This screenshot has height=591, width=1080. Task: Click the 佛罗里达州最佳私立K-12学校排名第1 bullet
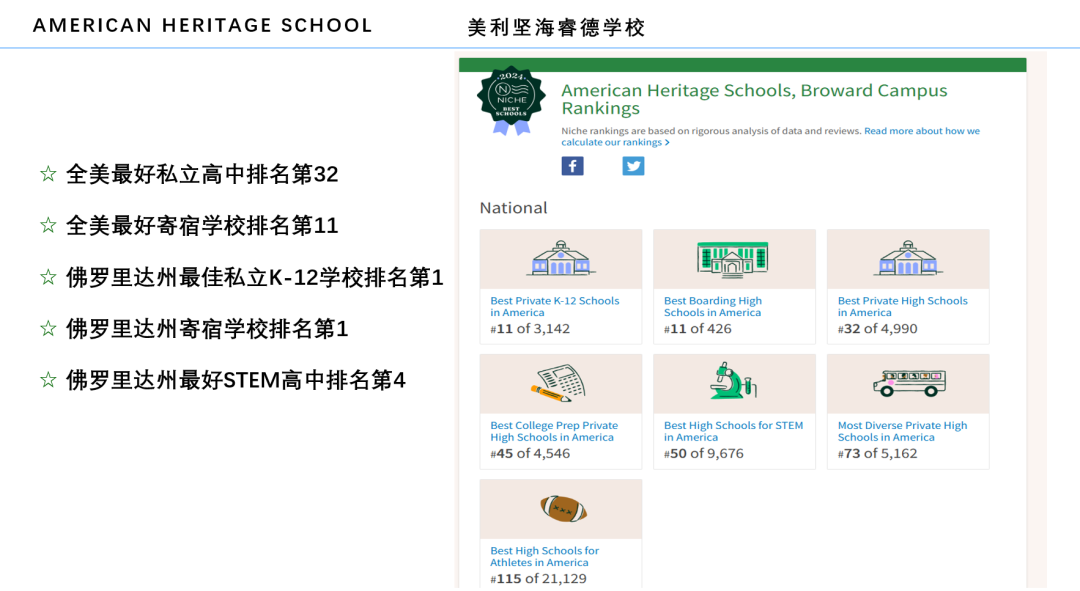pos(255,277)
